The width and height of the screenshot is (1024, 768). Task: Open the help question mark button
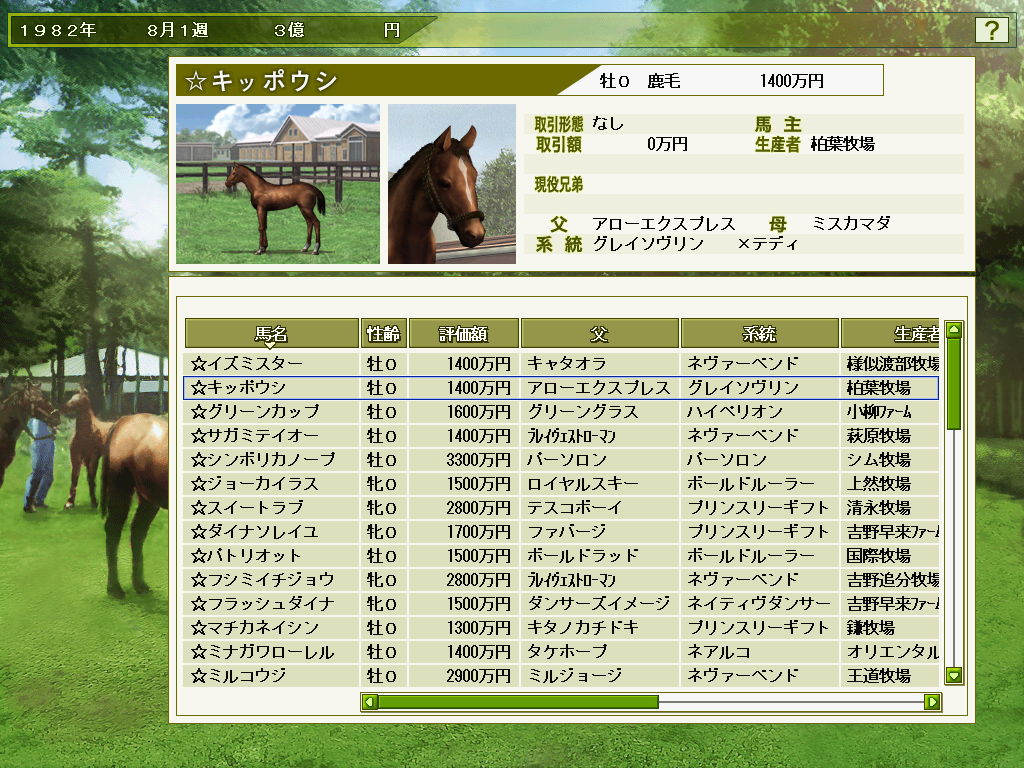pyautogui.click(x=991, y=30)
